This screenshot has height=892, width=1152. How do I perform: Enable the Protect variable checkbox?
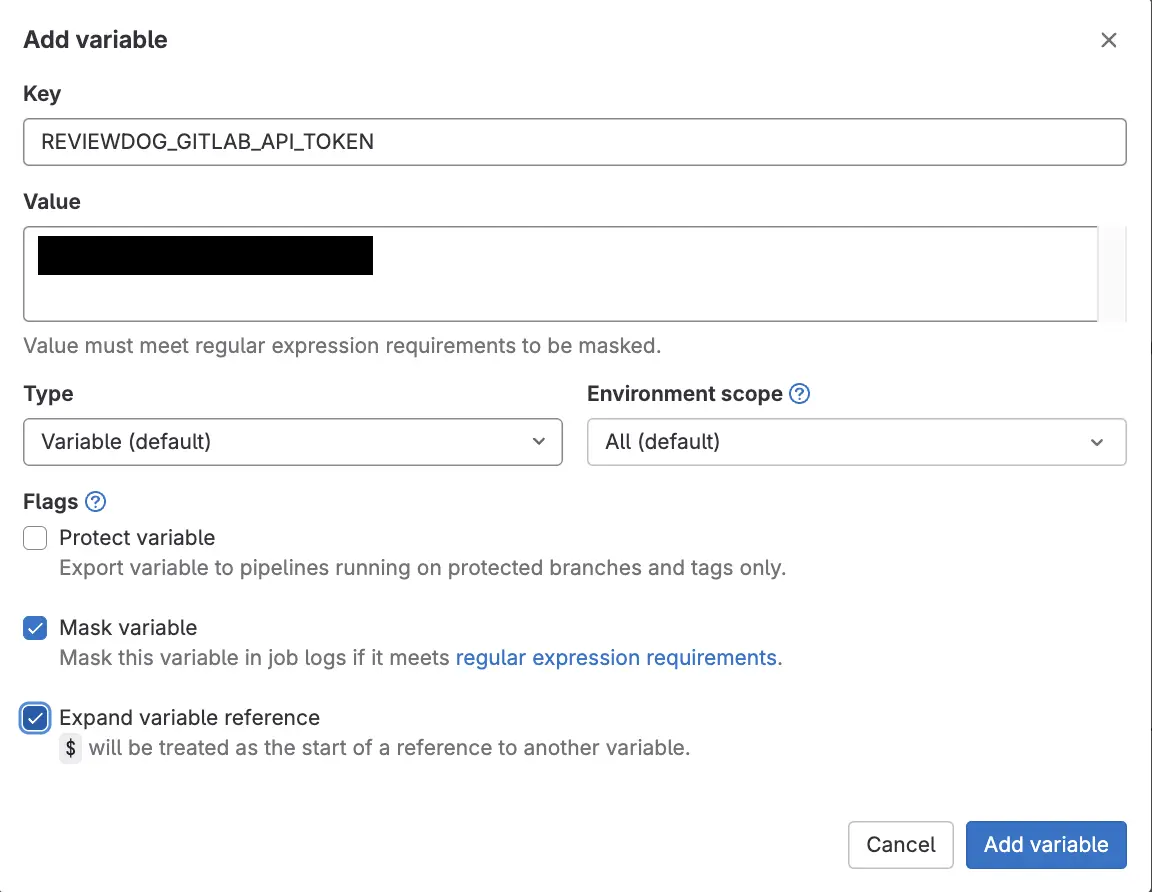point(34,537)
